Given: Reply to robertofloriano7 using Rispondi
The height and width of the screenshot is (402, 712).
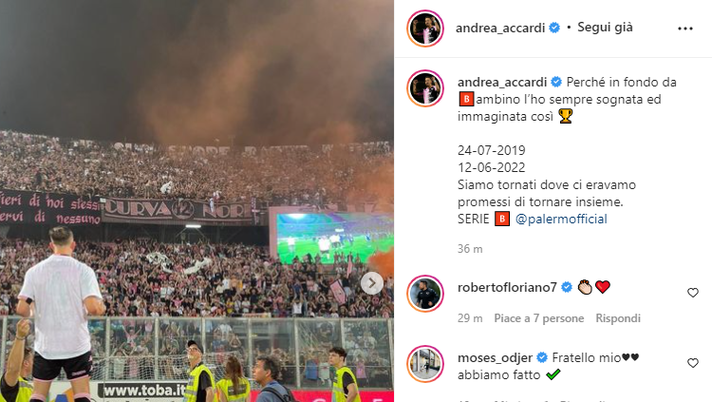Looking at the screenshot, I should pos(618,318).
